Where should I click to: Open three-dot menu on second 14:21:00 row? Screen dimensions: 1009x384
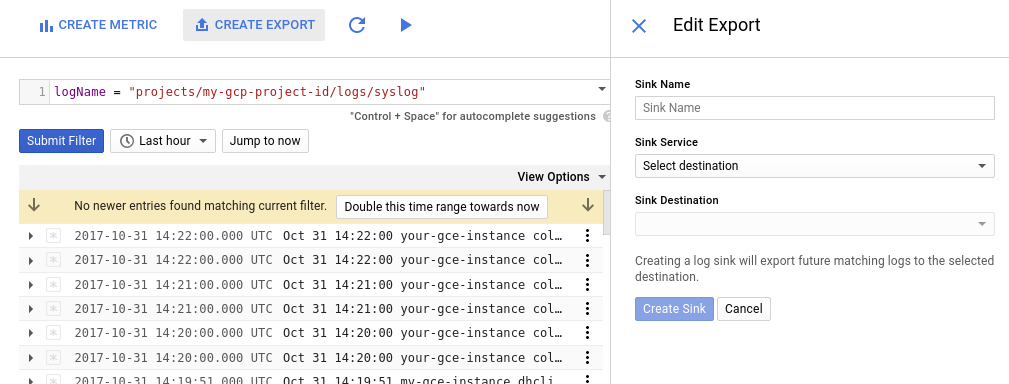587,309
